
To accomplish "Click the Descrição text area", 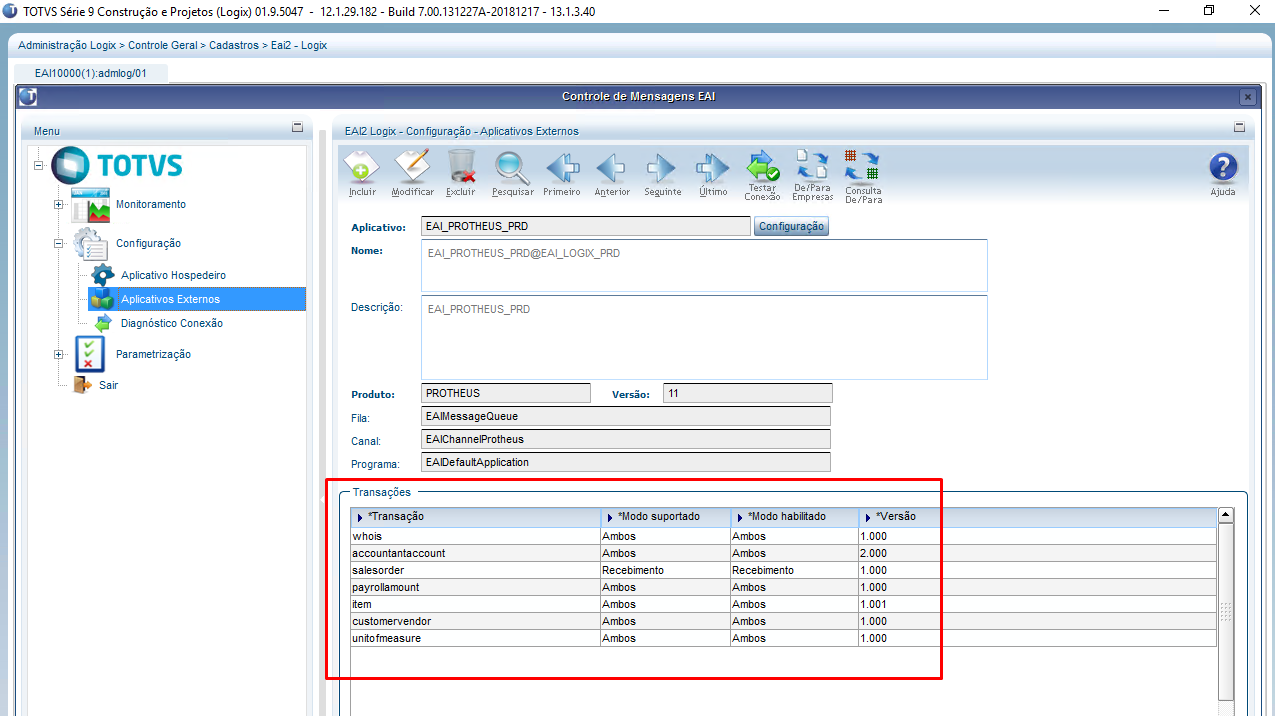I will tap(704, 337).
